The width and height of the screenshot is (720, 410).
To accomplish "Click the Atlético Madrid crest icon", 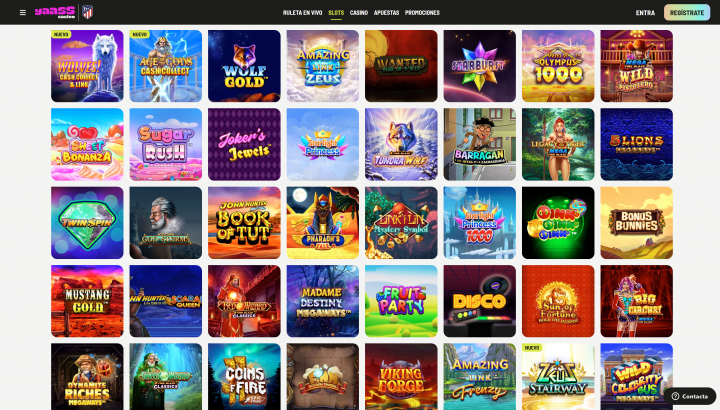I will 87,12.
